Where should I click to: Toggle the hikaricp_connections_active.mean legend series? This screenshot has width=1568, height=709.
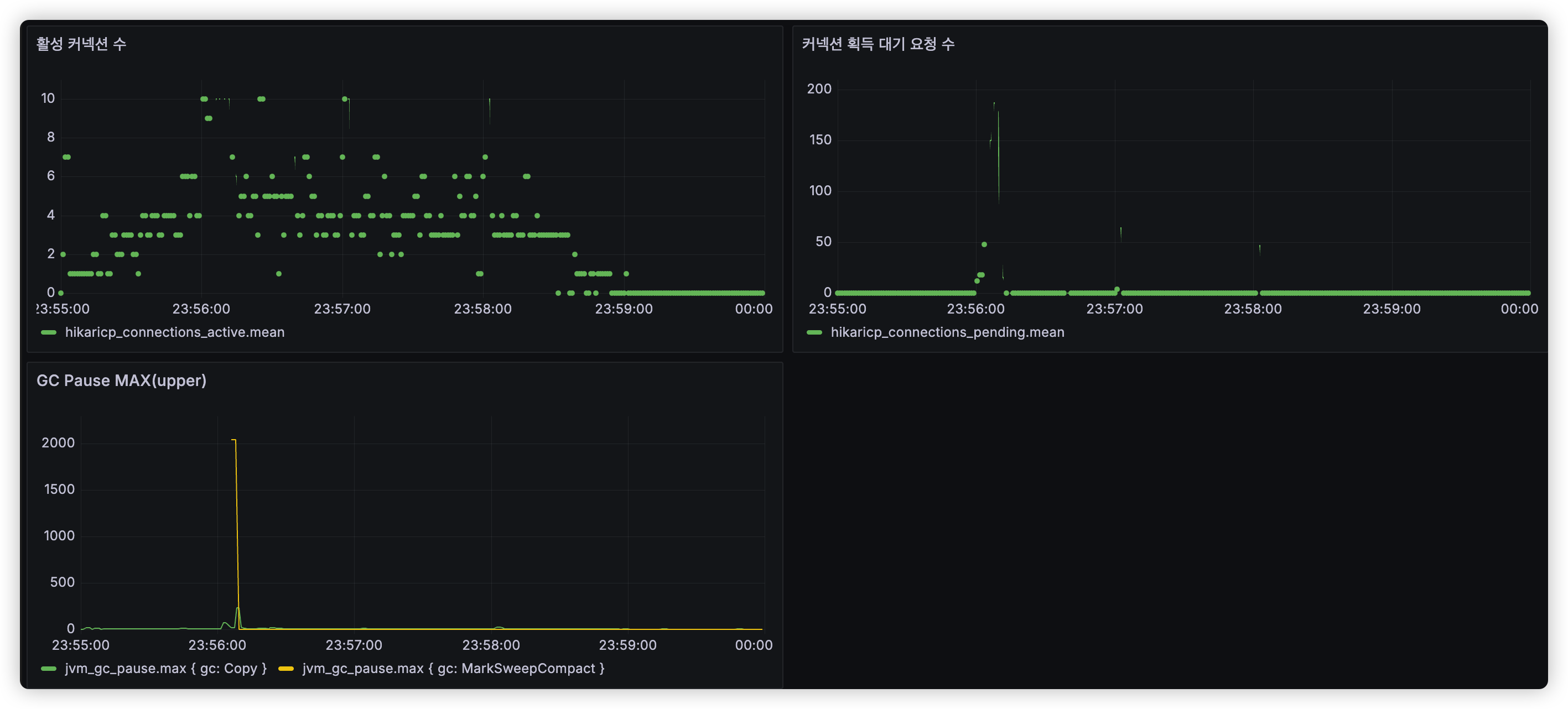click(175, 332)
